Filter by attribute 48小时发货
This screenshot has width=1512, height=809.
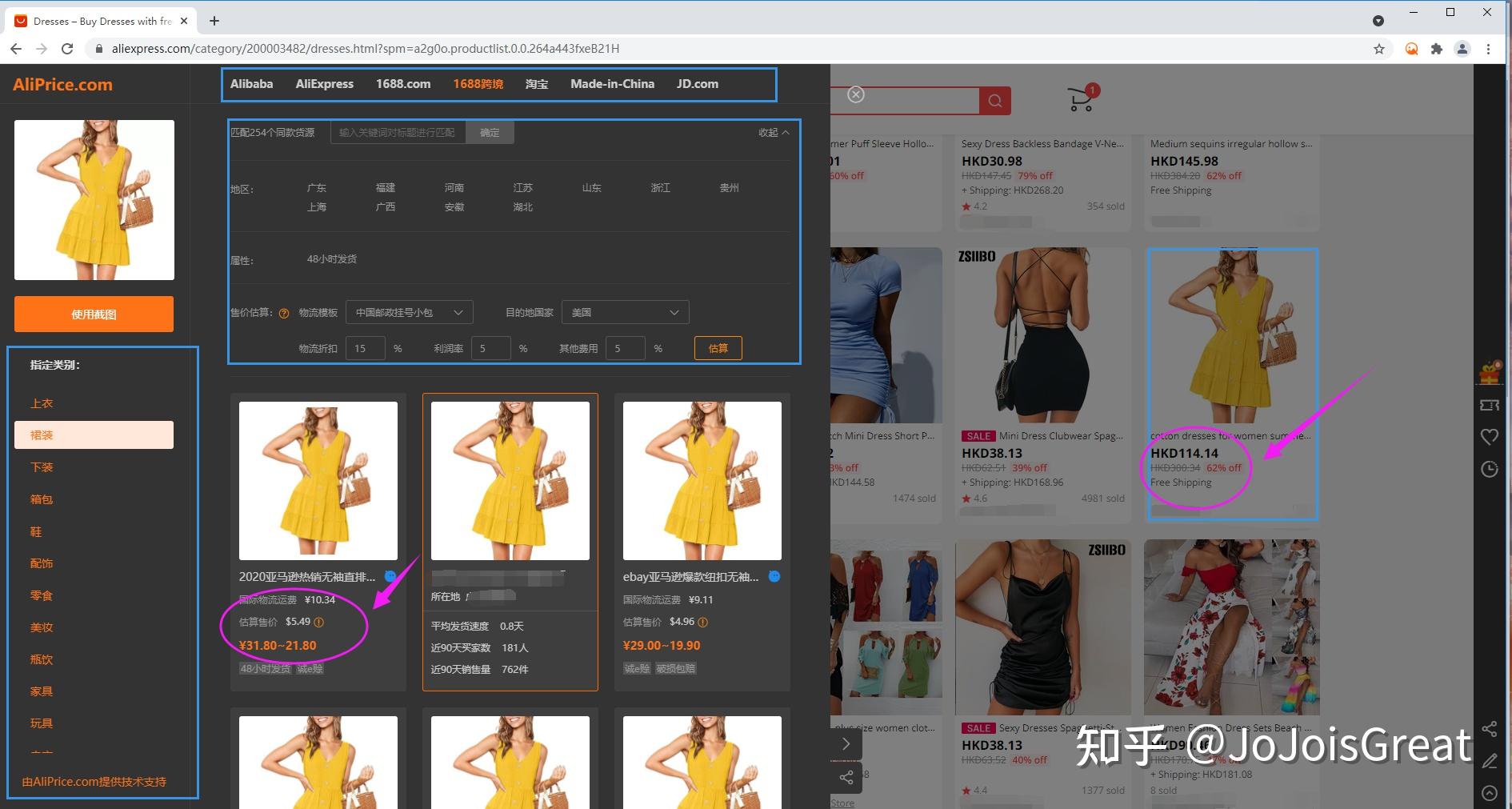[x=332, y=259]
